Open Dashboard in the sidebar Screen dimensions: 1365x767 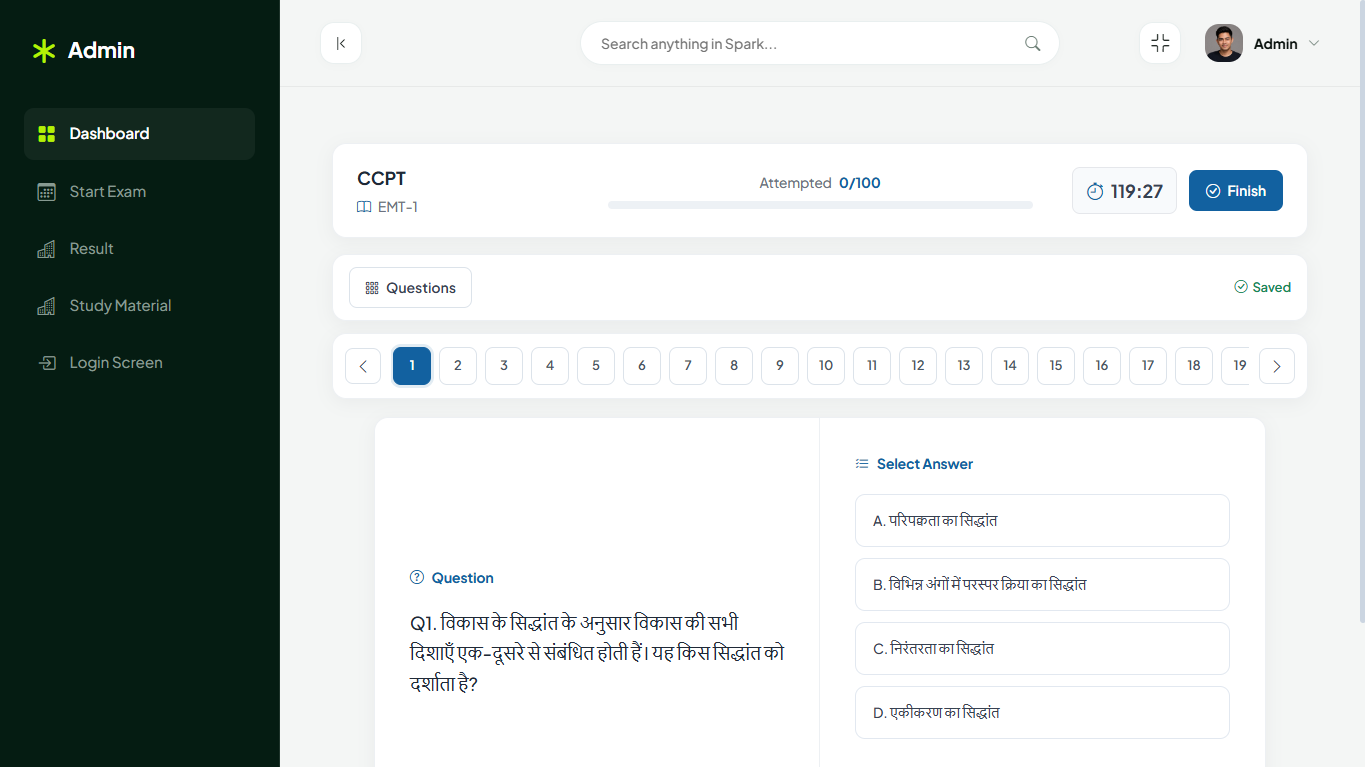[139, 134]
